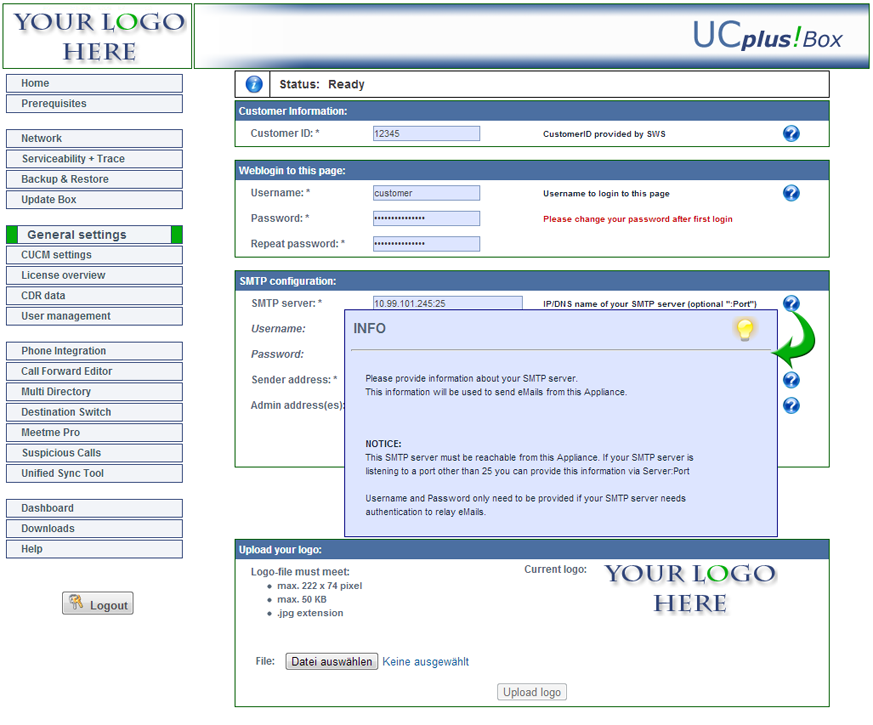The height and width of the screenshot is (725, 873).
Task: Click the 'Customer Information:' section header
Action: pos(293,111)
